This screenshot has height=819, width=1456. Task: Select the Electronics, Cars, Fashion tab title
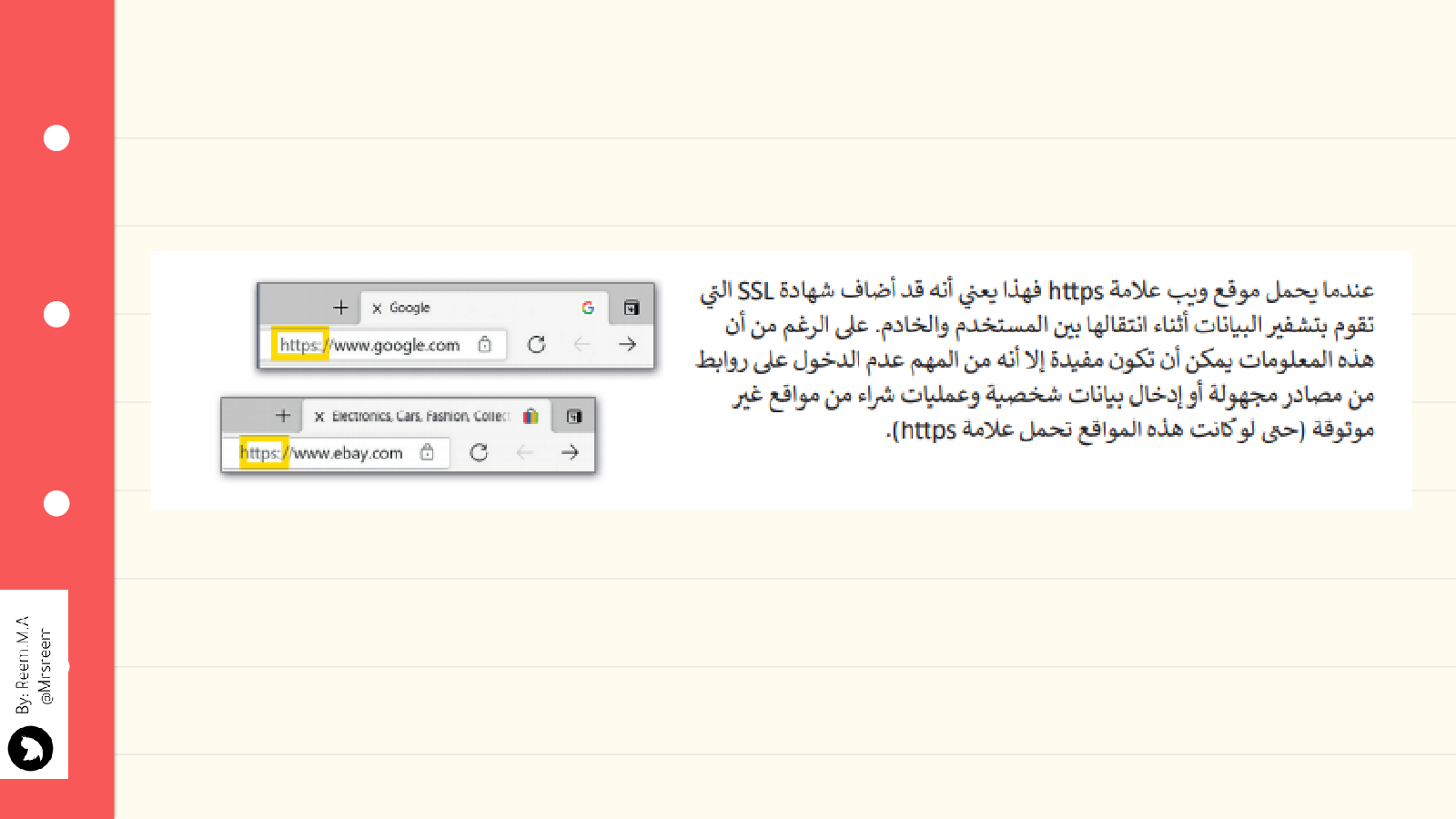(420, 417)
